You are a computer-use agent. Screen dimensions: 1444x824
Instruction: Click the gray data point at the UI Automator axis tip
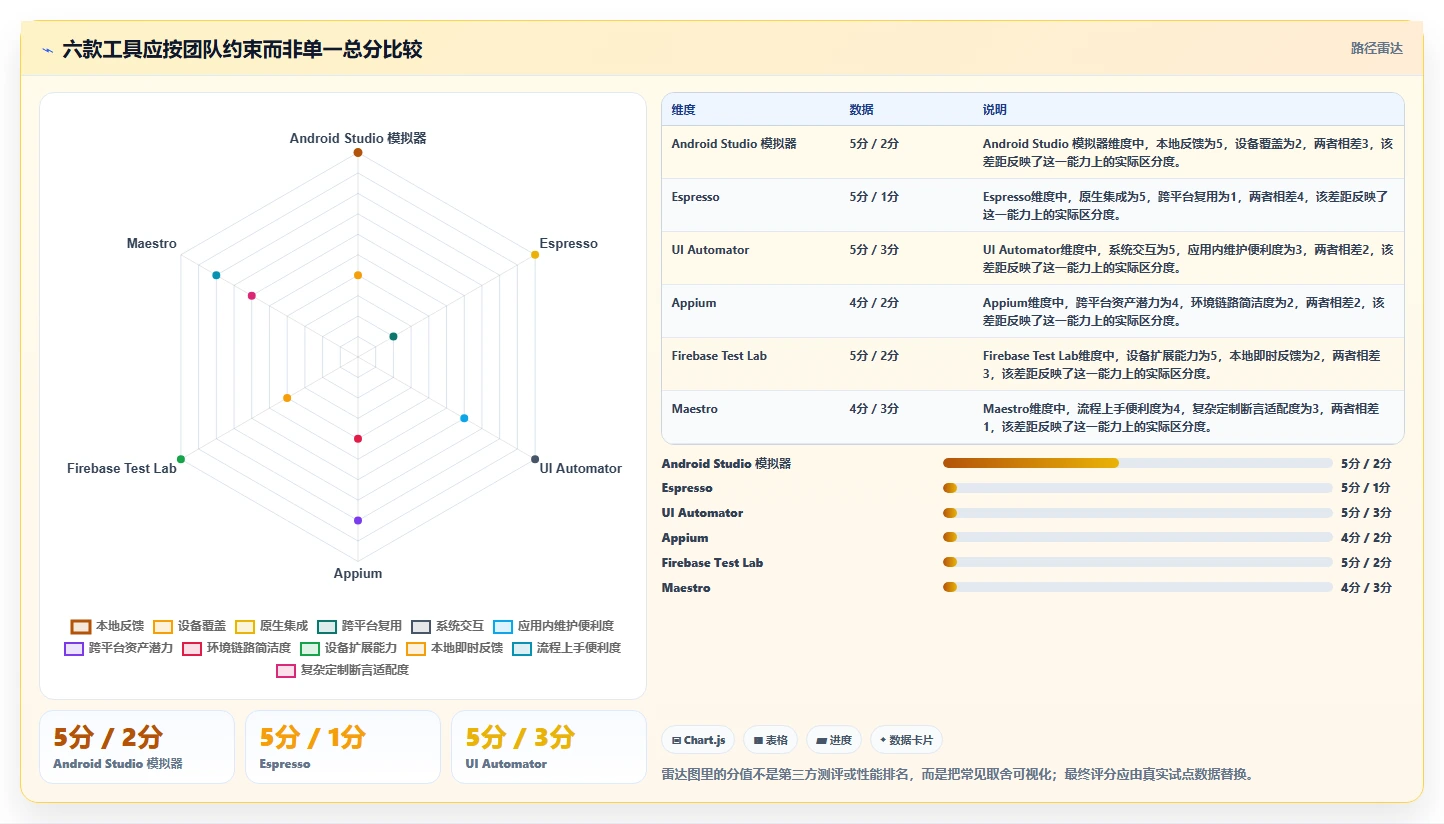pyautogui.click(x=535, y=459)
